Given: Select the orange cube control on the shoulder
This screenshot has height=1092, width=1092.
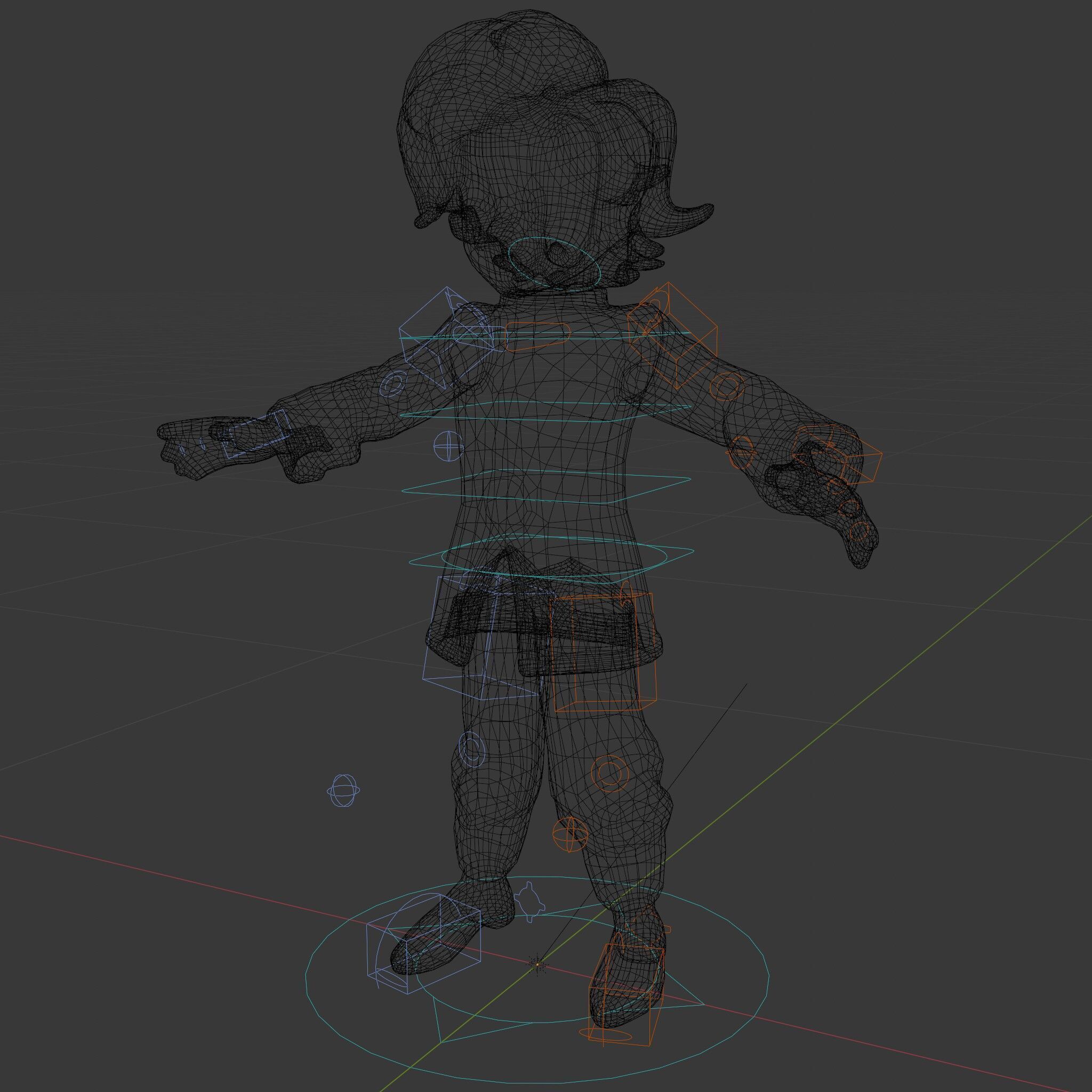Looking at the screenshot, I should (x=672, y=335).
